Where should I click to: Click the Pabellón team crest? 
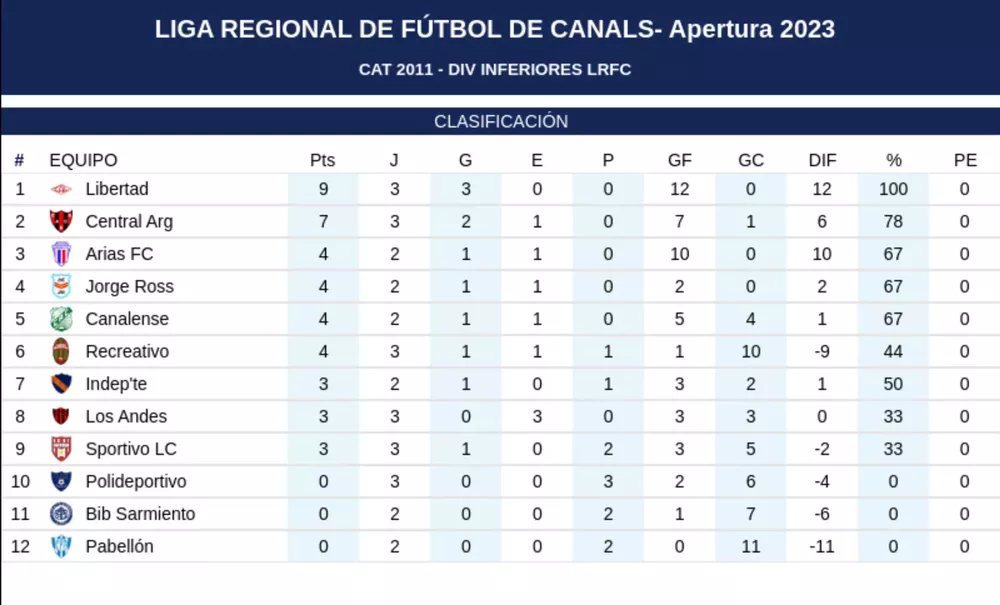coord(62,547)
